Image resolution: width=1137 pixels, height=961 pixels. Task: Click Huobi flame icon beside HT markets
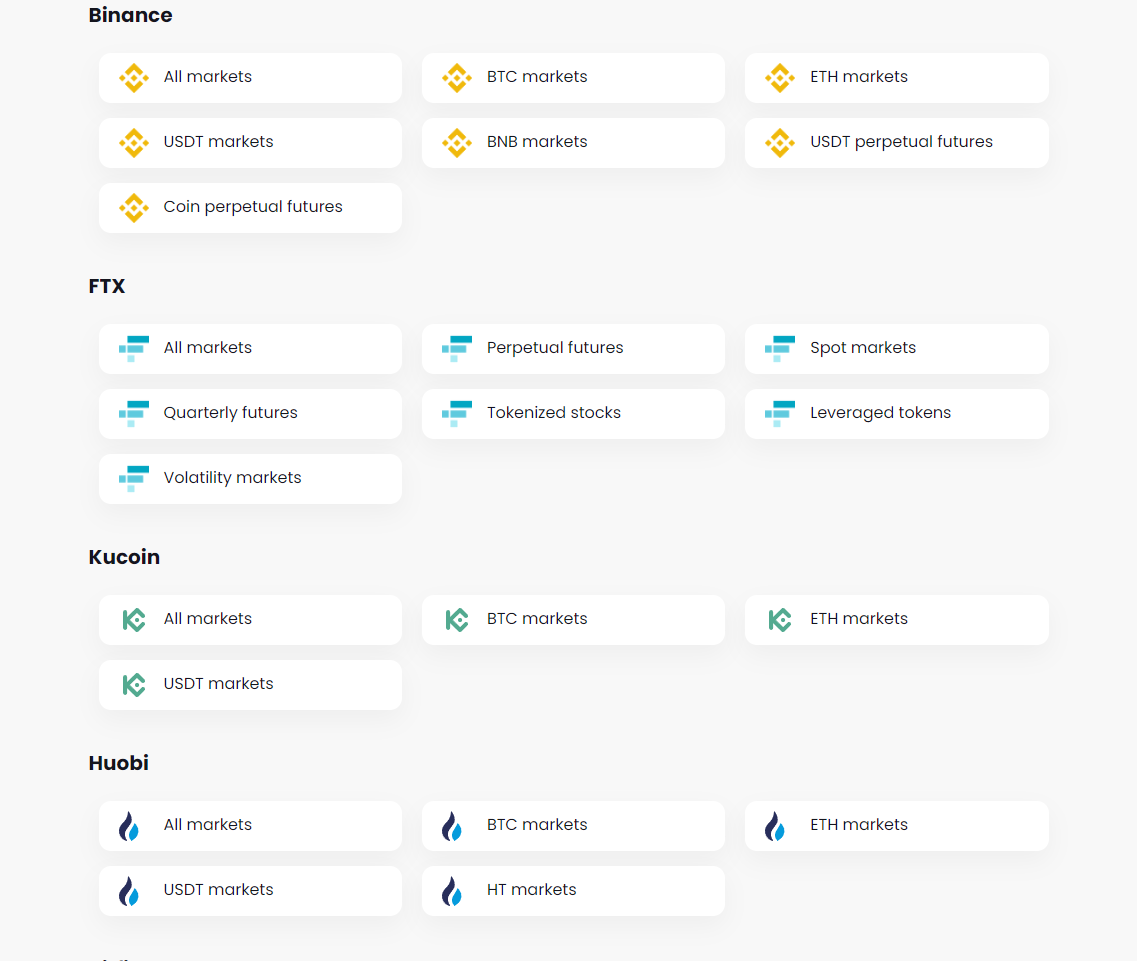(452, 891)
